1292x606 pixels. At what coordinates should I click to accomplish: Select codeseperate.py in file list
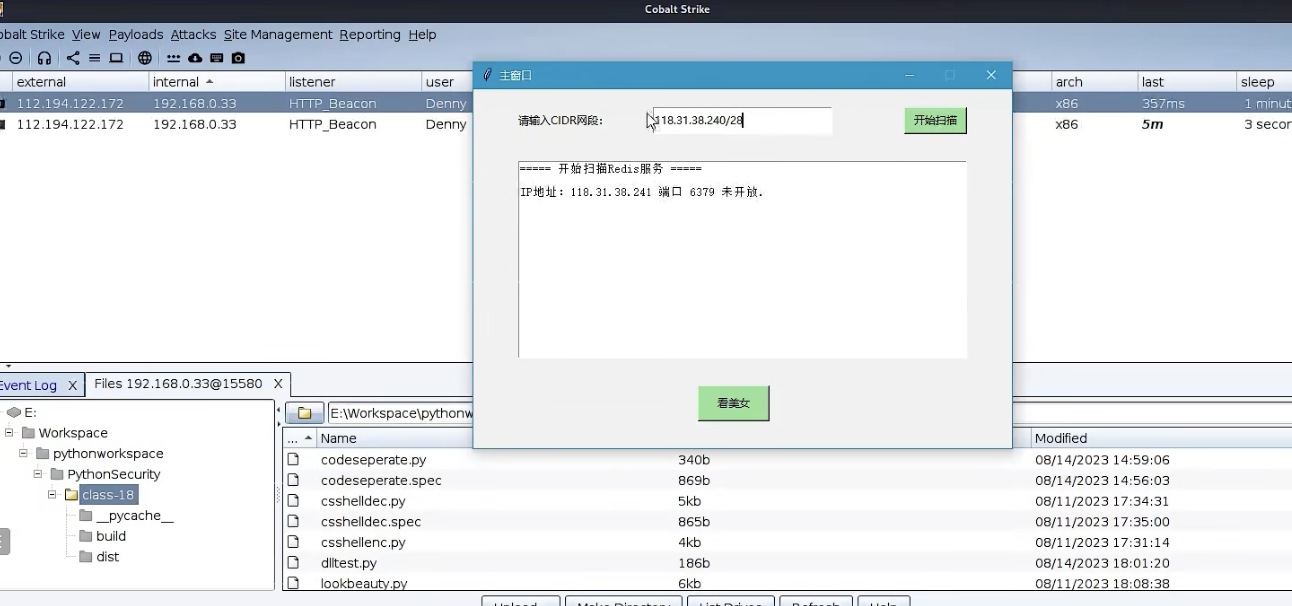pos(374,460)
